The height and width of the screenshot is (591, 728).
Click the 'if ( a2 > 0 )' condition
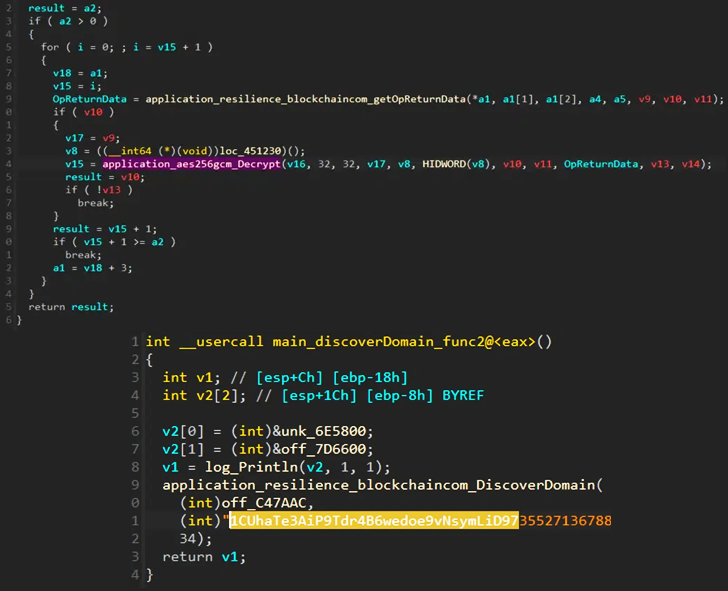click(x=68, y=21)
